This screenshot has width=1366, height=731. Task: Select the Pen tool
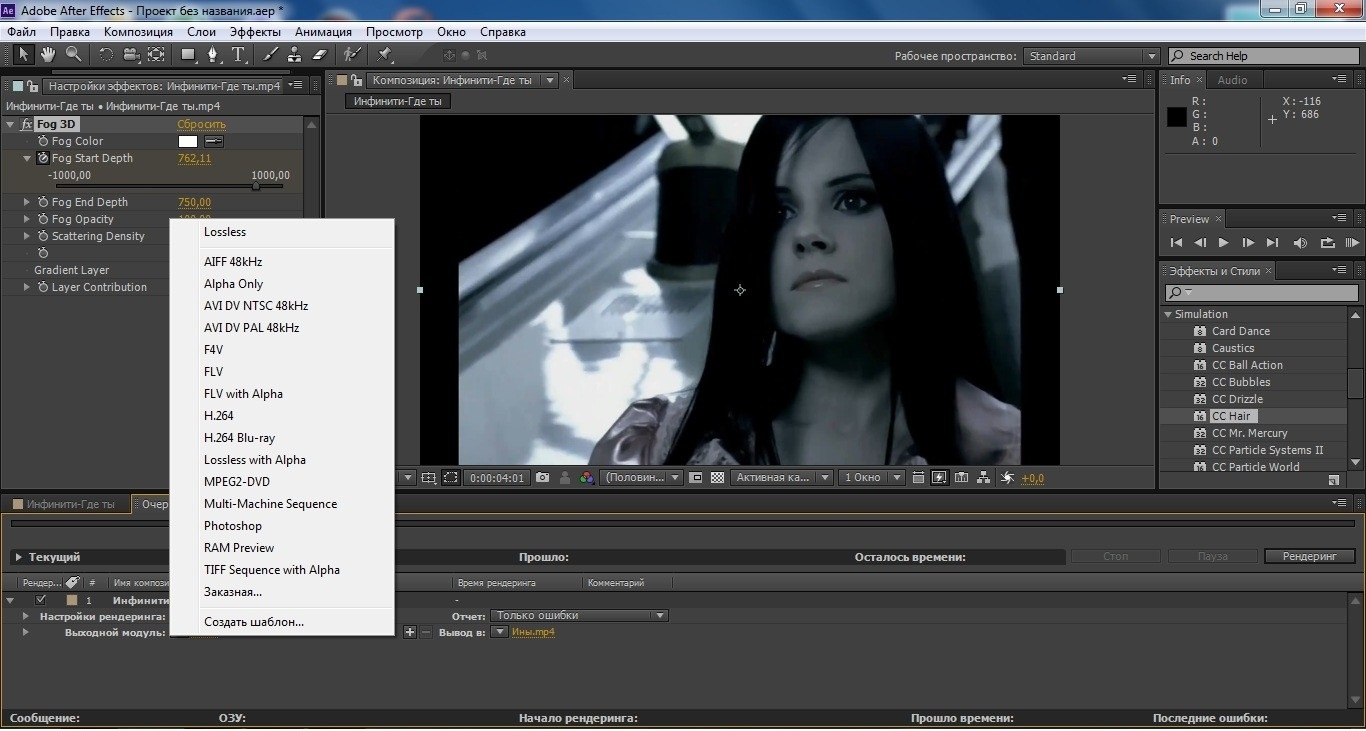point(214,55)
